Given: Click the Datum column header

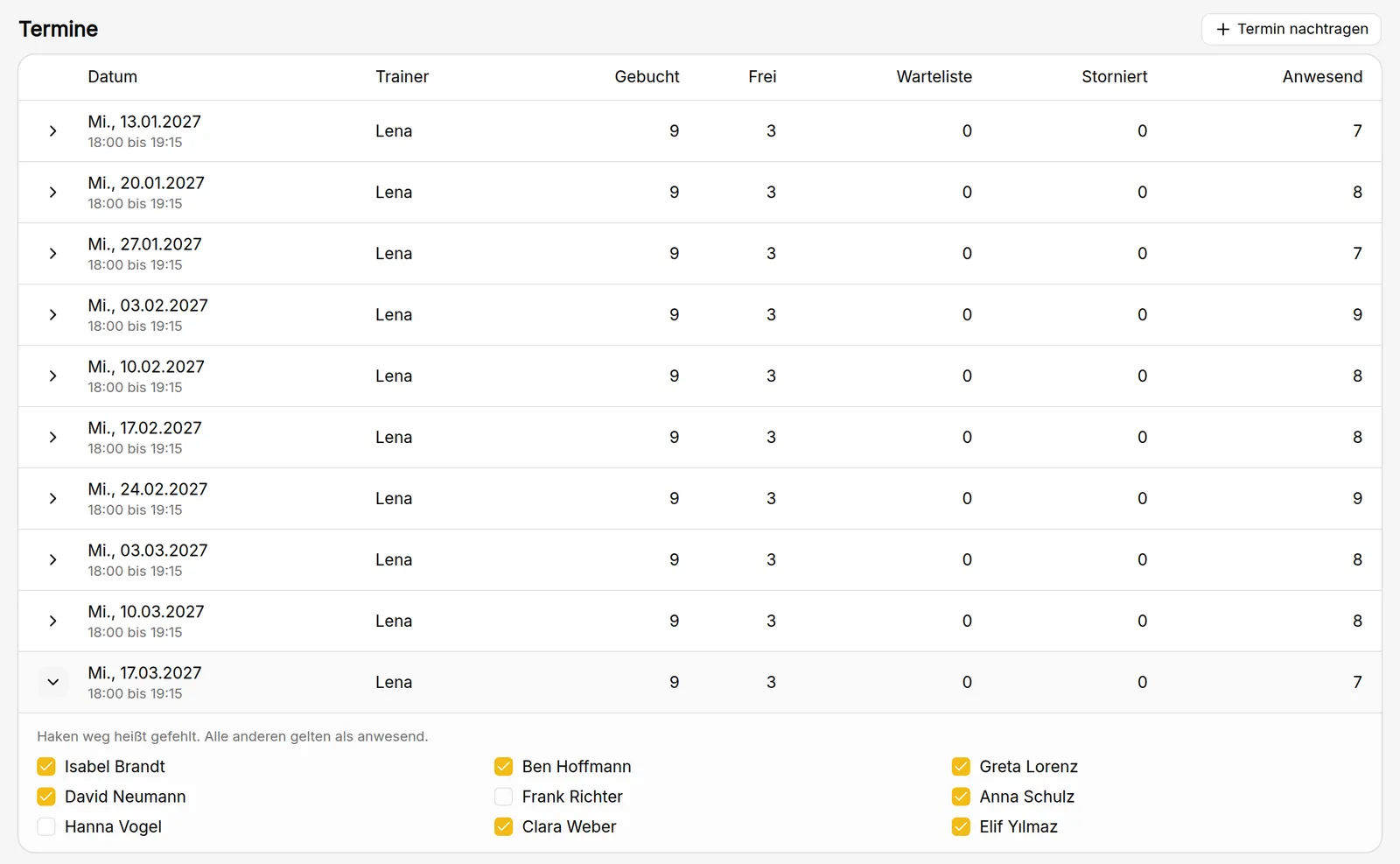Looking at the screenshot, I should pos(113,77).
